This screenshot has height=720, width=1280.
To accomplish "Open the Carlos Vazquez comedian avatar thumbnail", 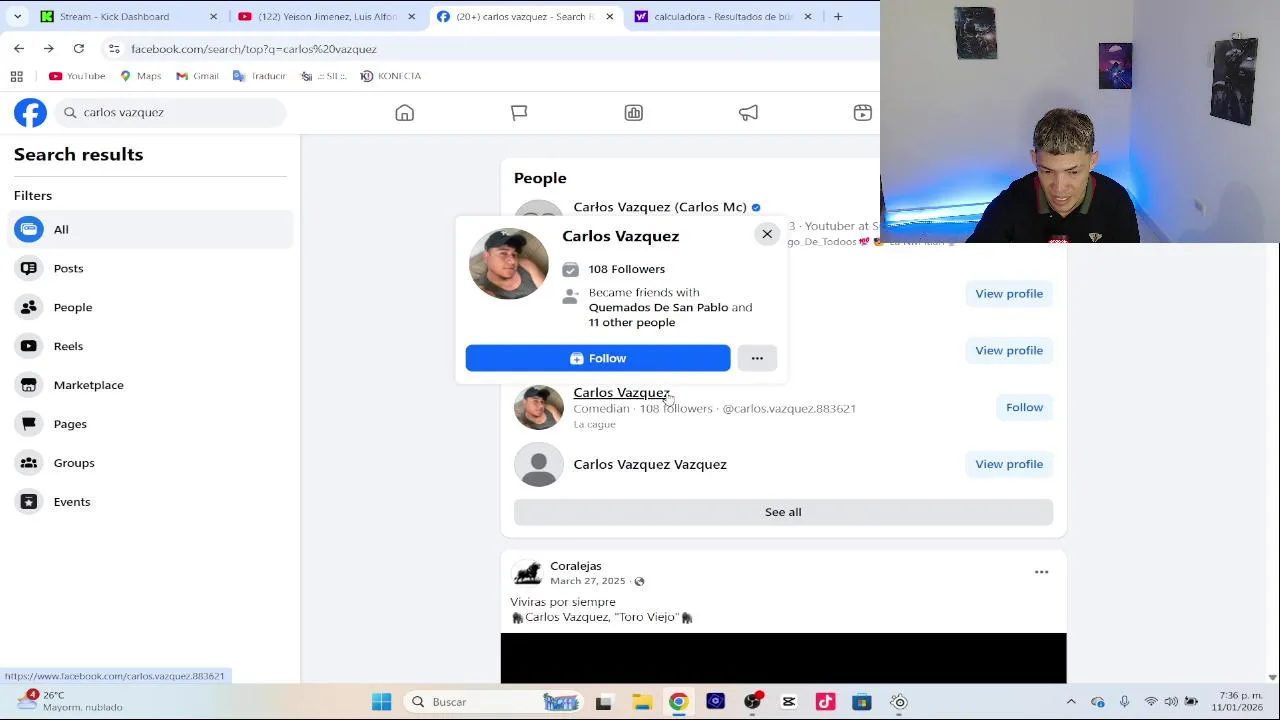I will pyautogui.click(x=539, y=408).
